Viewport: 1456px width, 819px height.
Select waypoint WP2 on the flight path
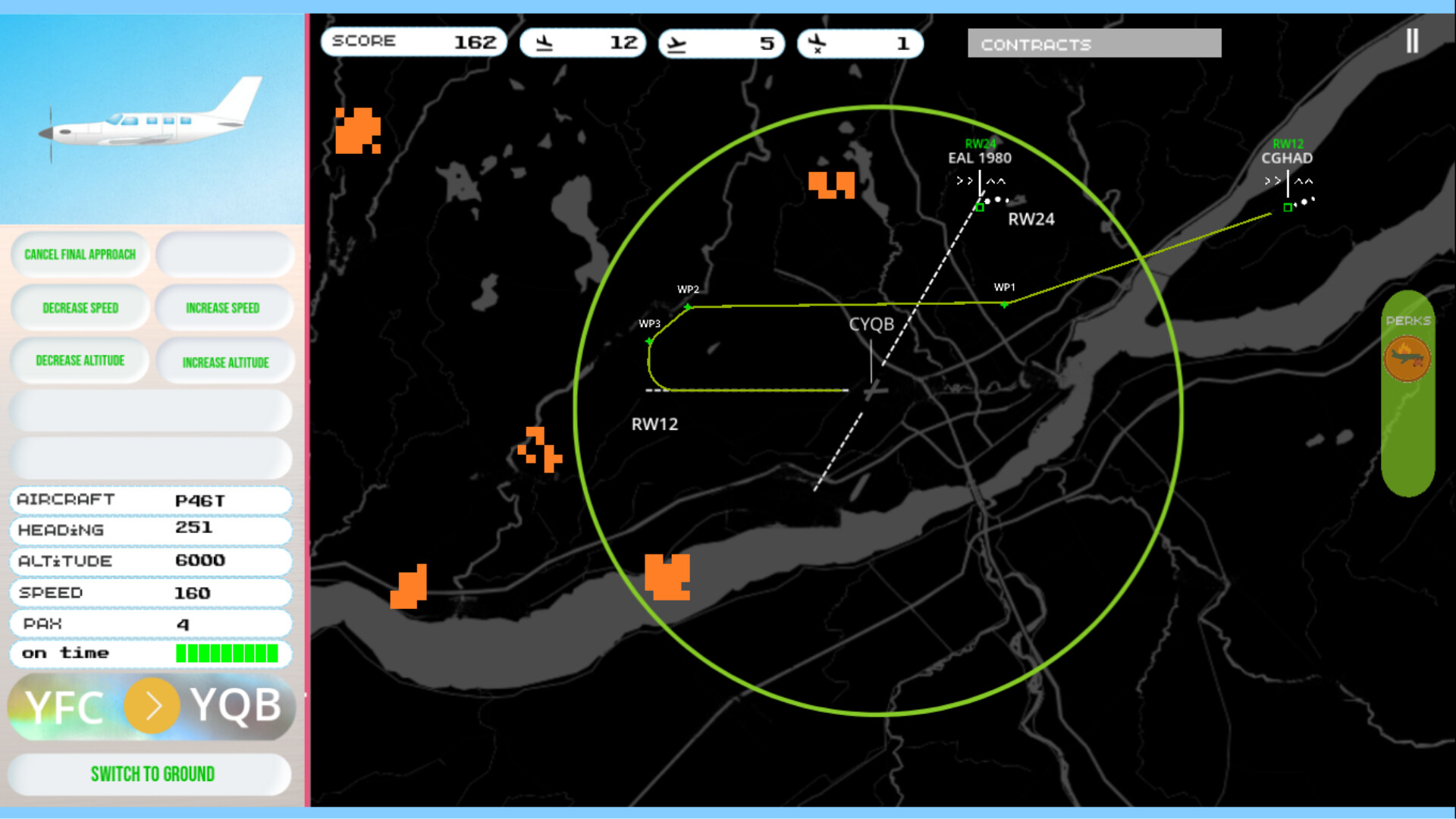[688, 305]
